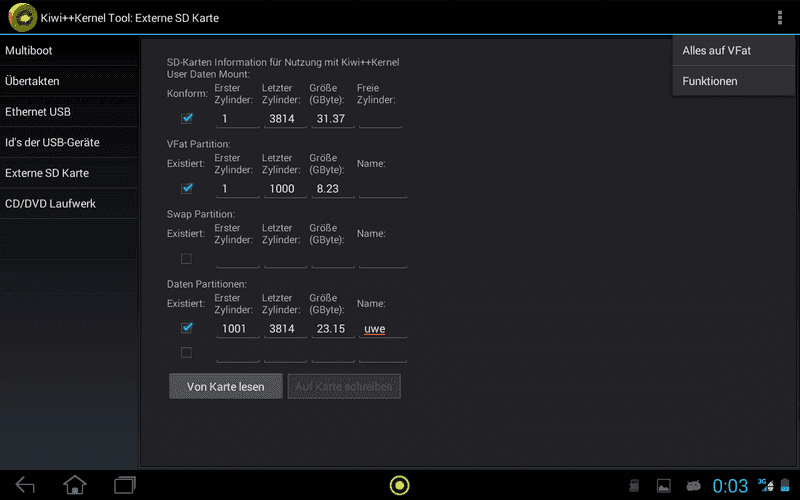
Task: Open the three-dot overflow menu
Action: pos(780,17)
